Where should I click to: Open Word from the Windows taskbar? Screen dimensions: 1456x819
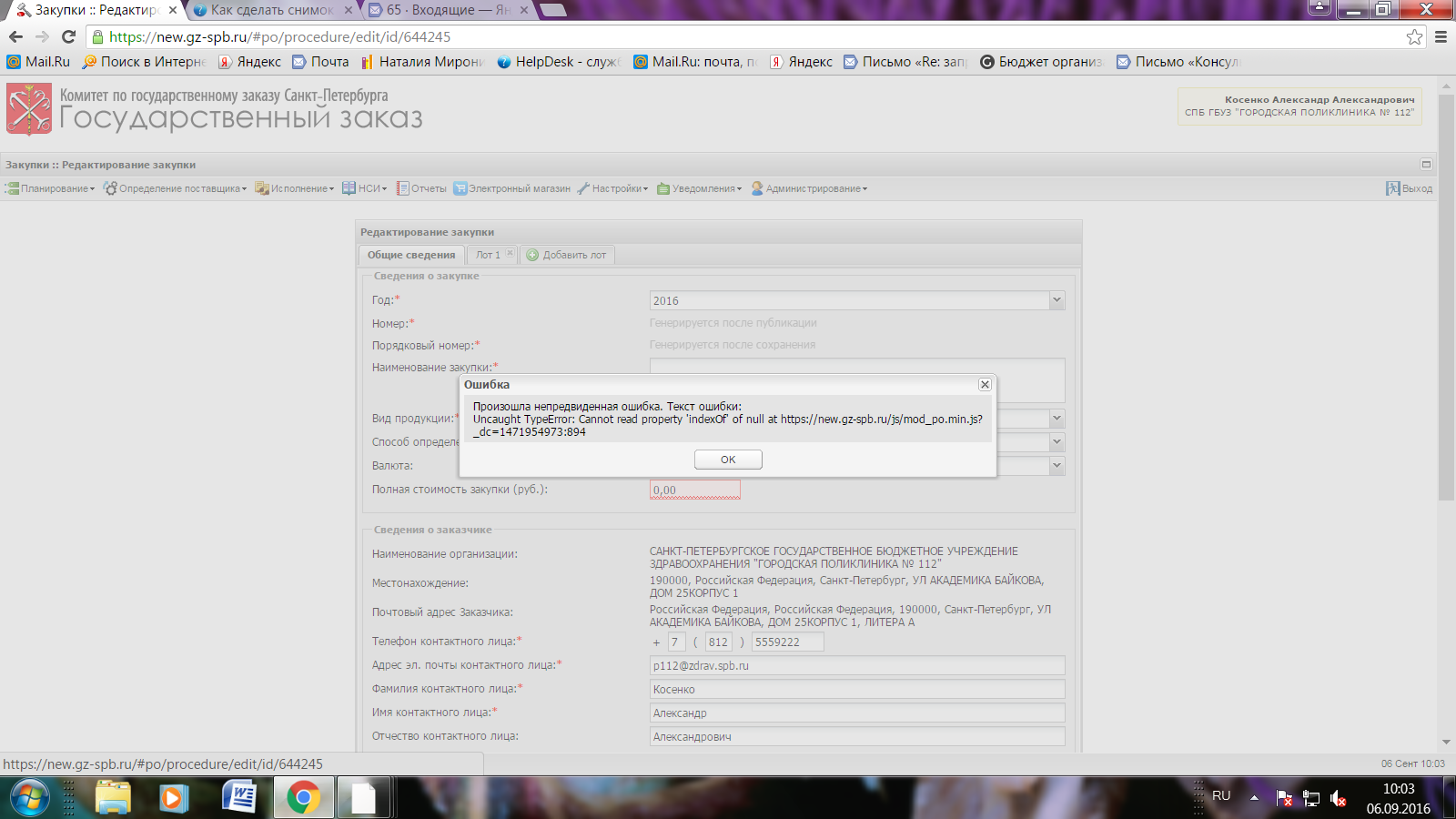pos(239,798)
